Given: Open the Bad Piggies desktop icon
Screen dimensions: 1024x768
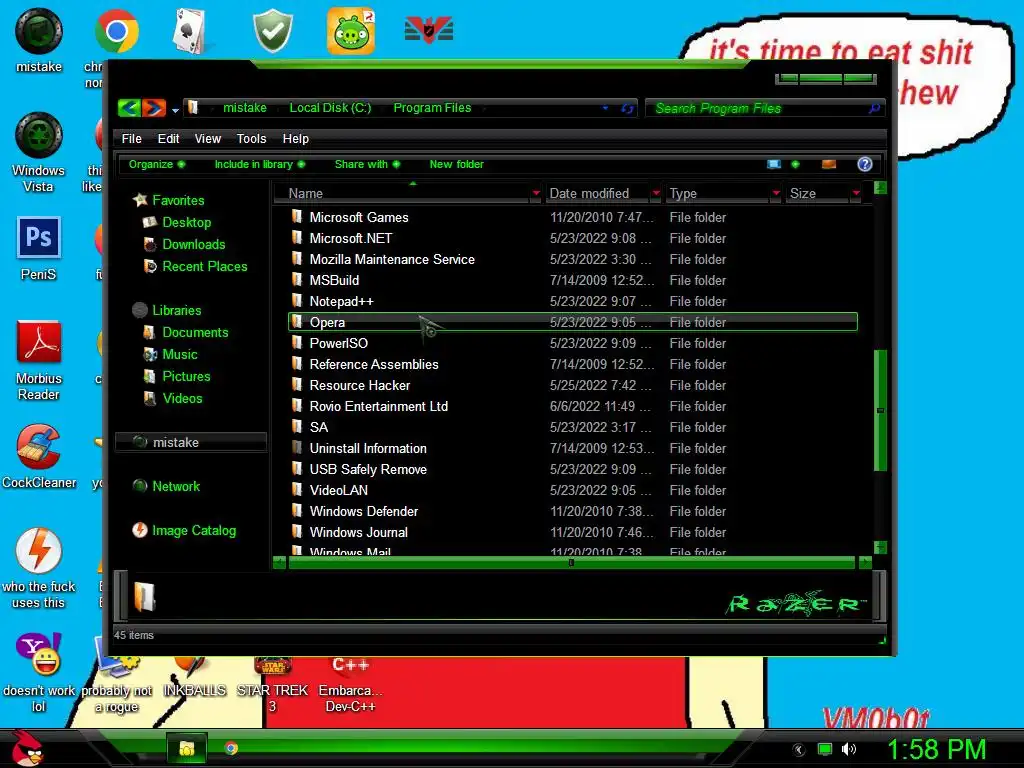Looking at the screenshot, I should tap(351, 31).
